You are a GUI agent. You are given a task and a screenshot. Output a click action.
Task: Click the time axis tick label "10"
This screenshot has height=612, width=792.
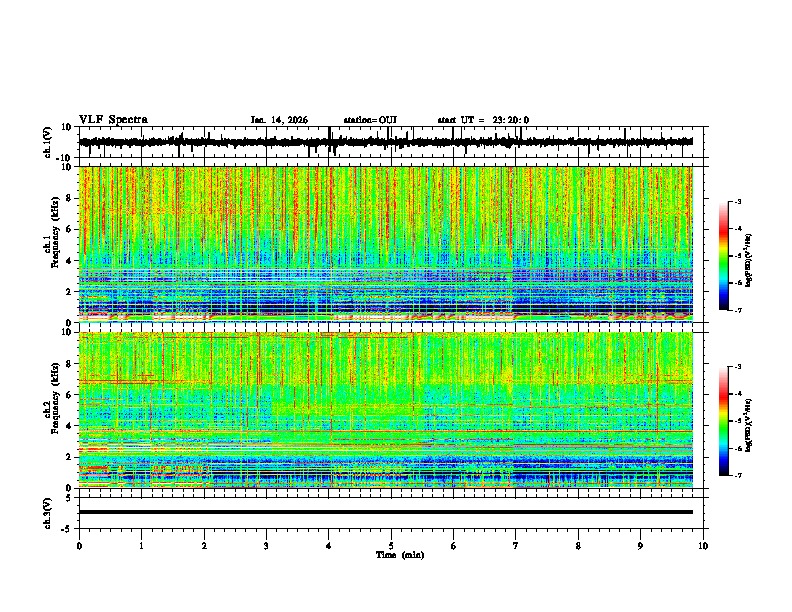(x=703, y=546)
